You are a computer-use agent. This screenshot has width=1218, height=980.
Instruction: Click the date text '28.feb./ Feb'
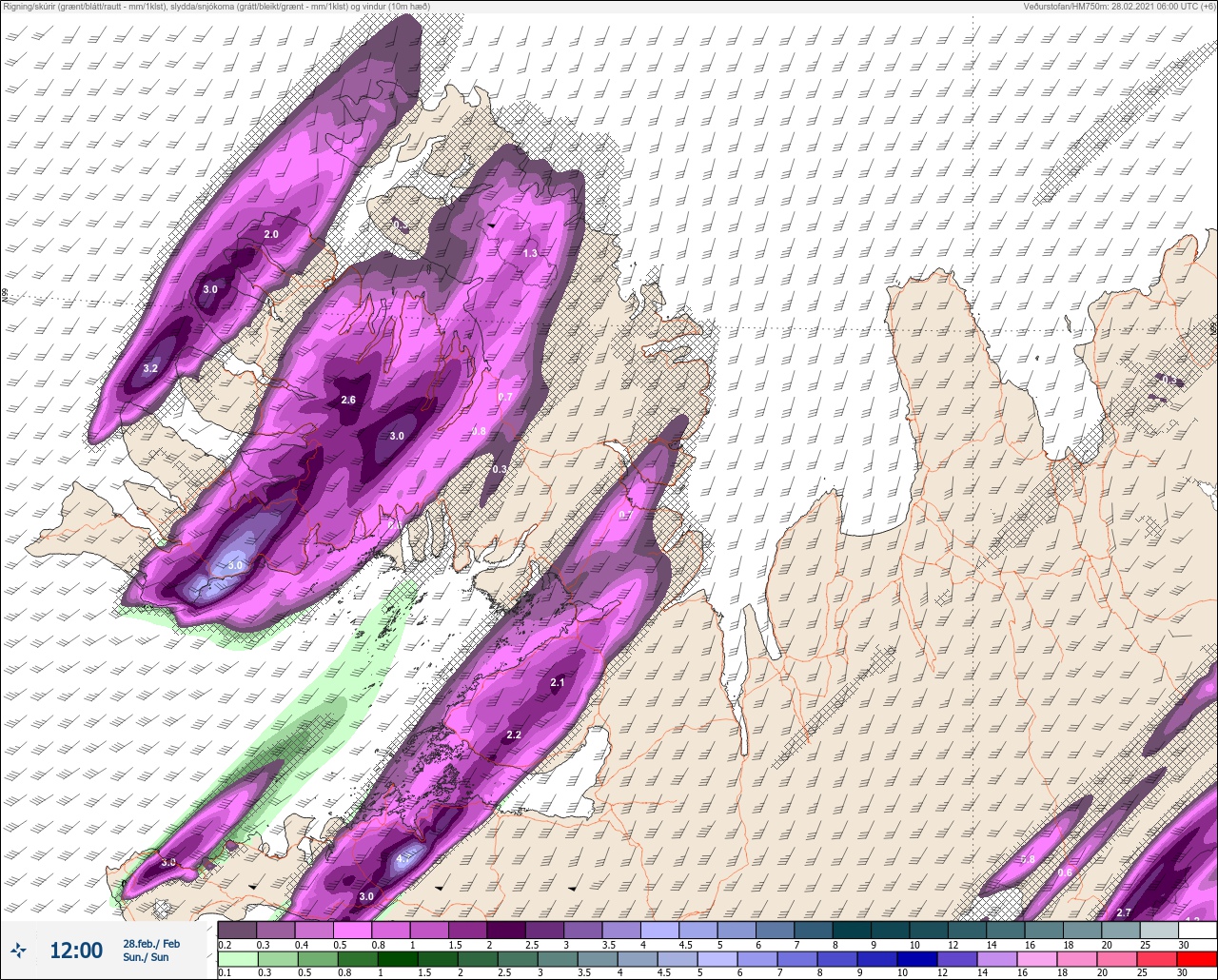click(x=151, y=943)
